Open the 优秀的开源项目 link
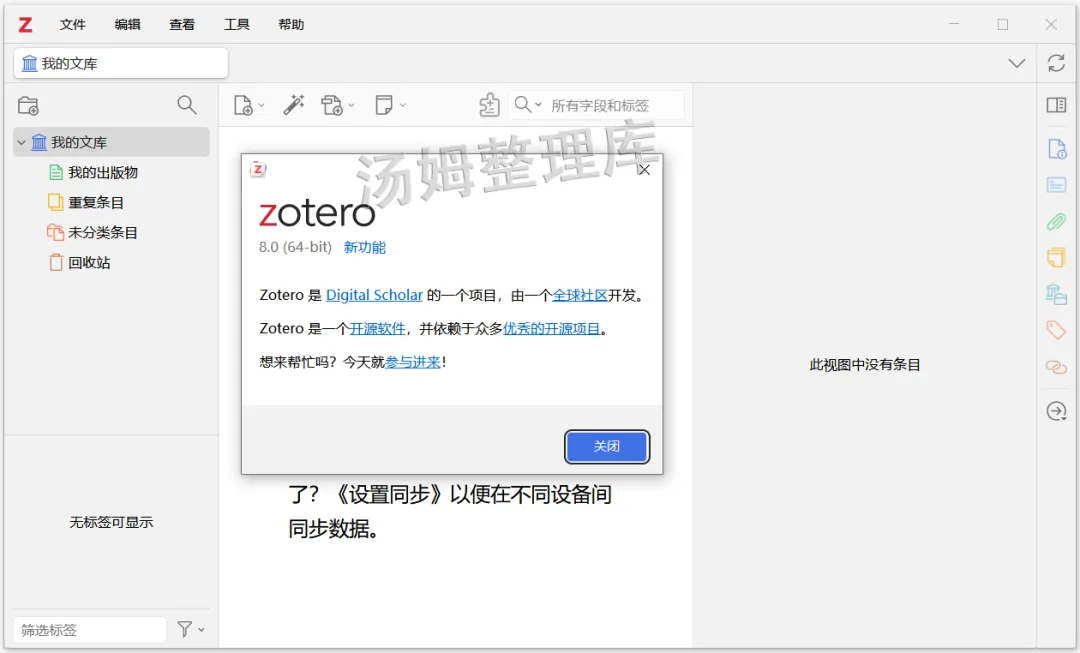The height and width of the screenshot is (653, 1080). tap(551, 329)
